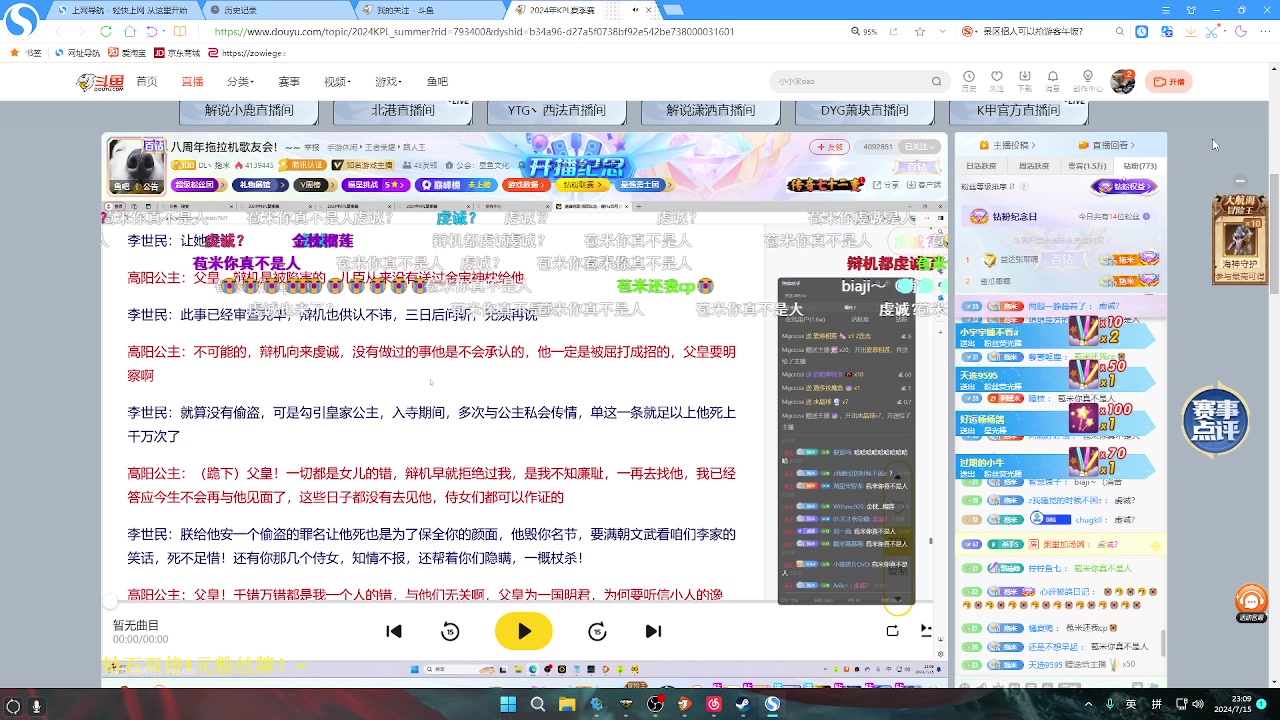Open the 赛事 navigation item
The image size is (1280, 720).
pos(289,82)
